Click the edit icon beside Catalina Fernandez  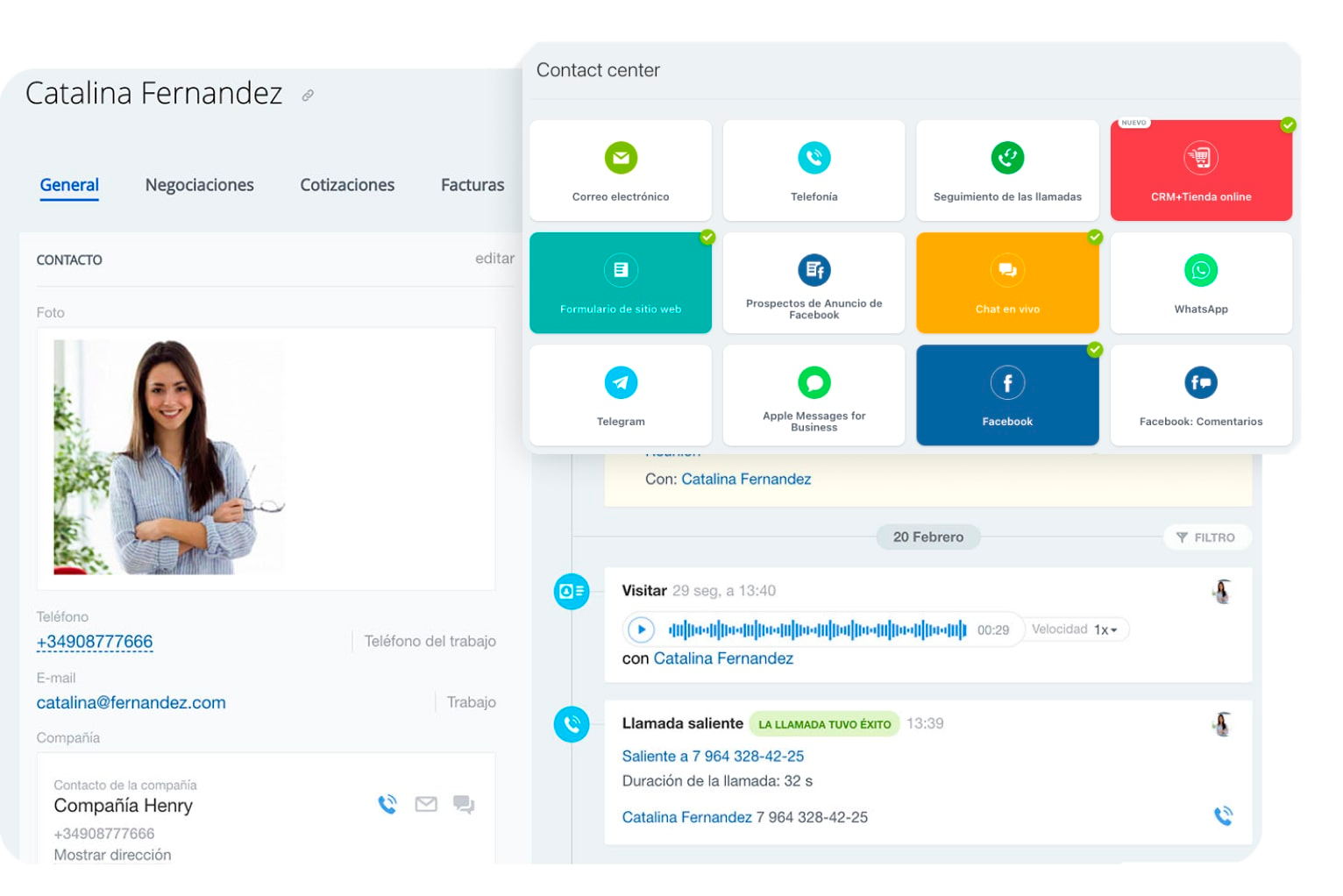(x=308, y=96)
